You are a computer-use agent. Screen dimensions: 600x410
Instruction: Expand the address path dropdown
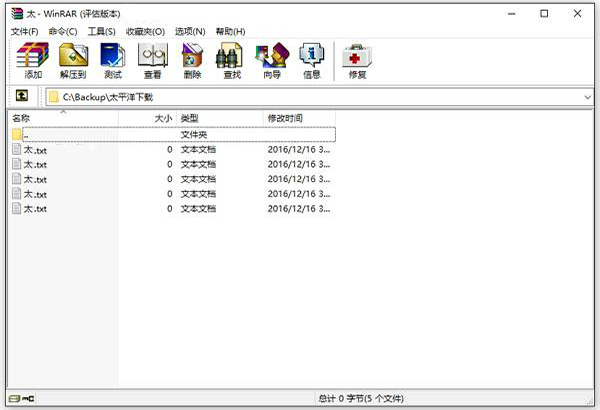tap(588, 97)
